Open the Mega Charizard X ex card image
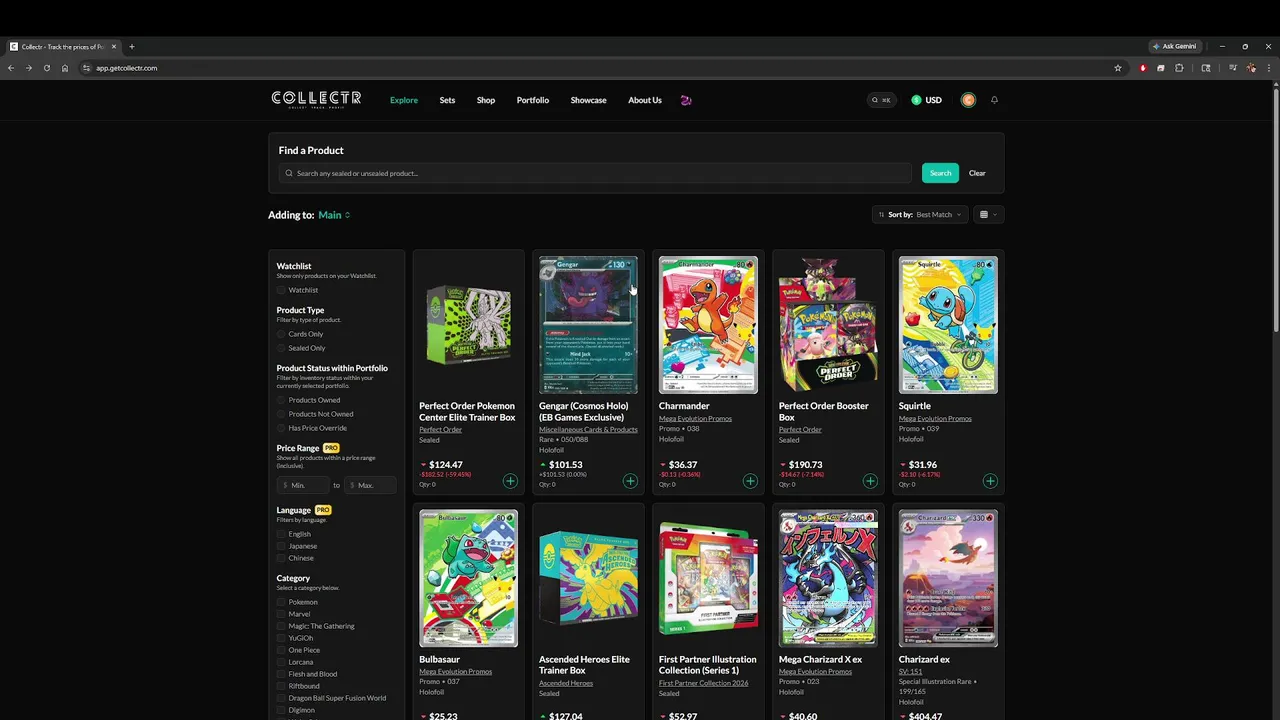 coord(828,579)
